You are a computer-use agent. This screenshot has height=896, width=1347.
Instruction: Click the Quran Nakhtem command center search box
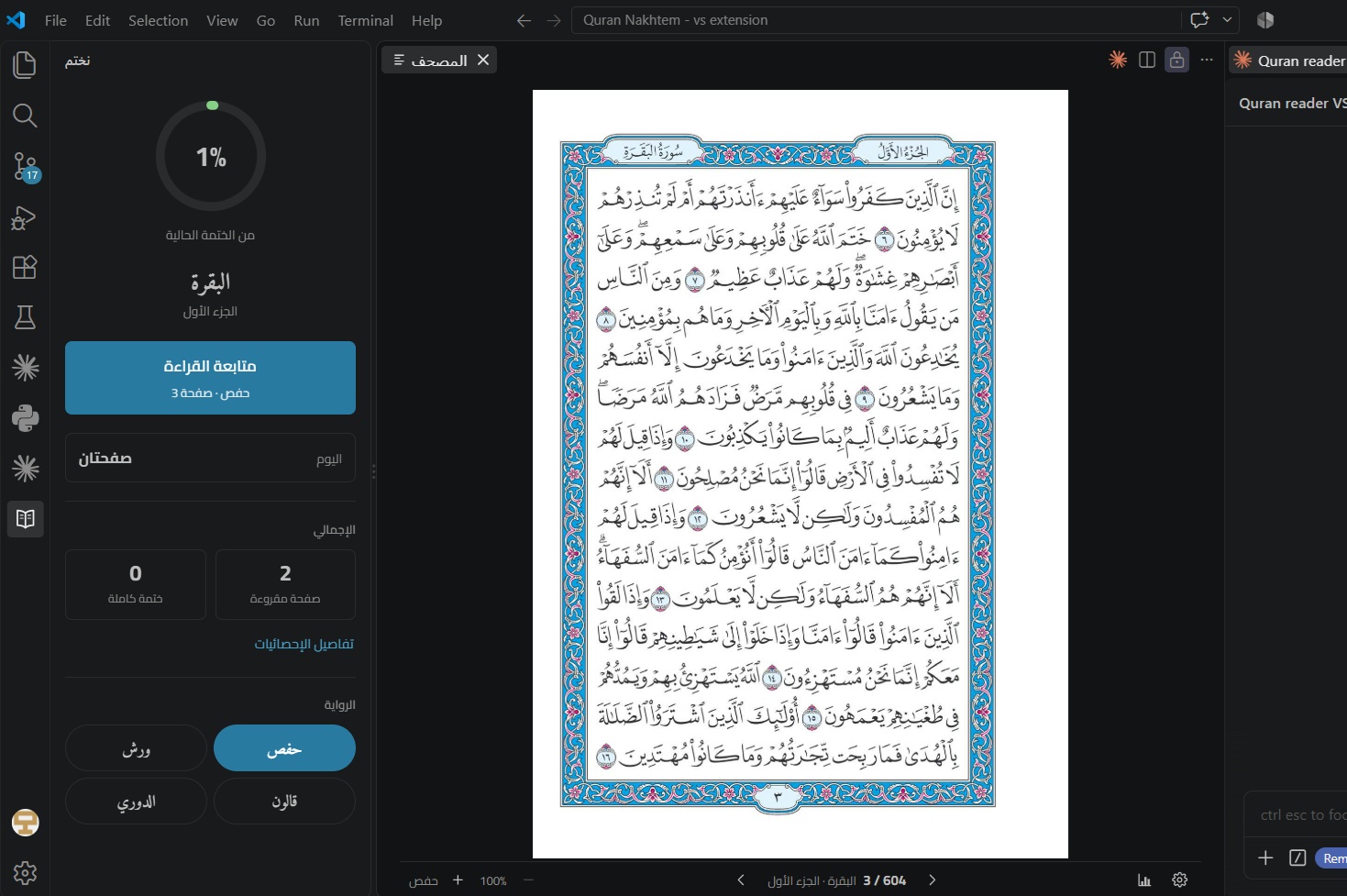coord(876,20)
